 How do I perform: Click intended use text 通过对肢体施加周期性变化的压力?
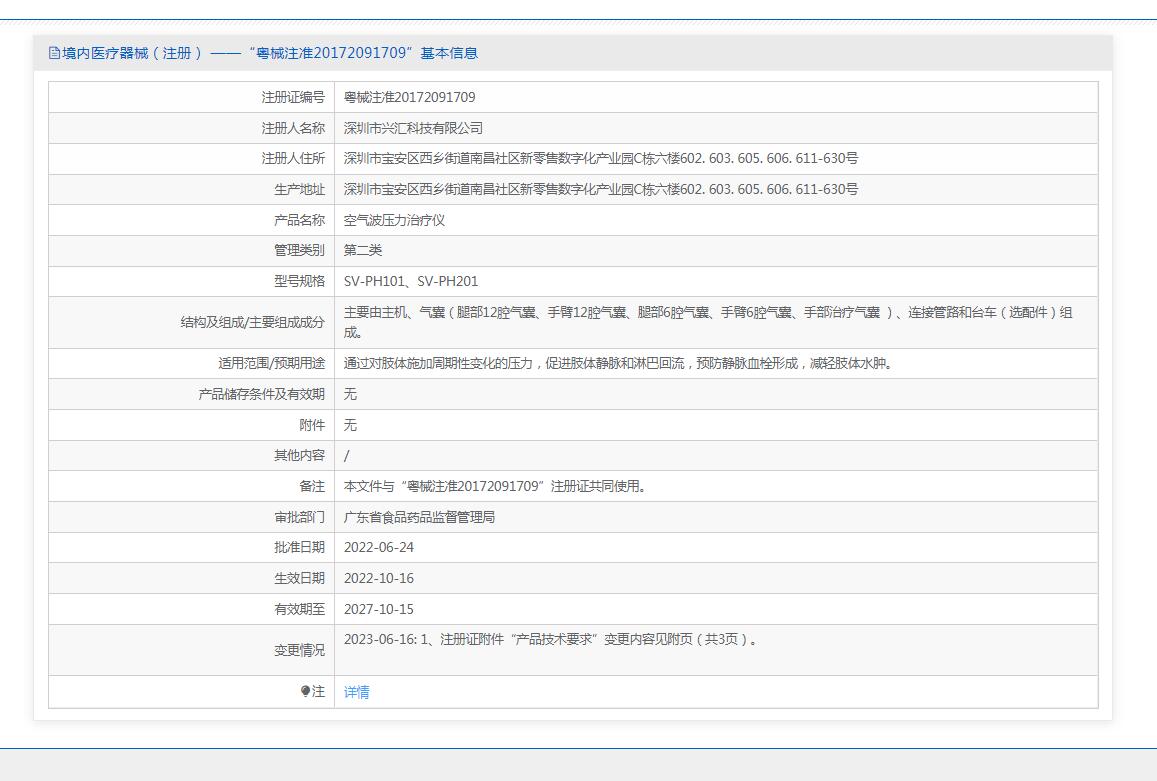(x=620, y=363)
